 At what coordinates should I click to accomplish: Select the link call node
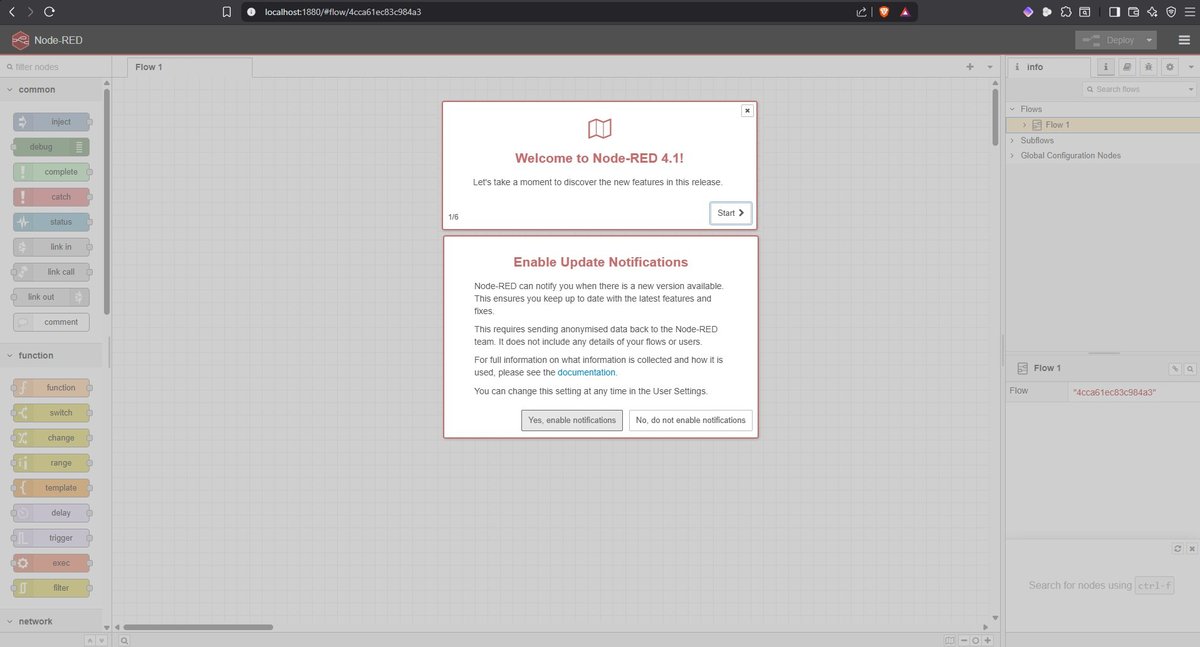(51, 272)
